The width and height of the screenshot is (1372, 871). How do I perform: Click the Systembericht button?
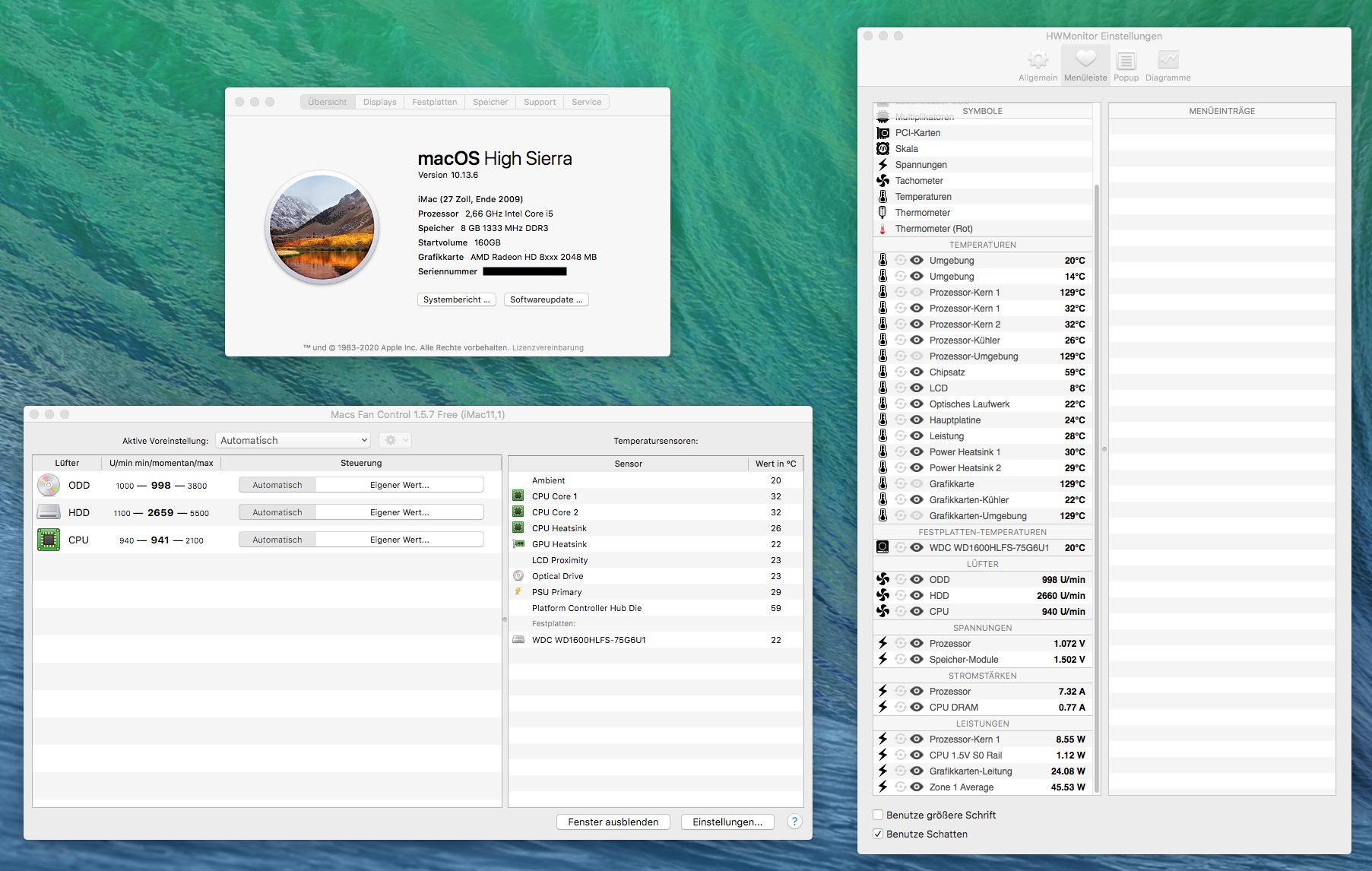[456, 299]
